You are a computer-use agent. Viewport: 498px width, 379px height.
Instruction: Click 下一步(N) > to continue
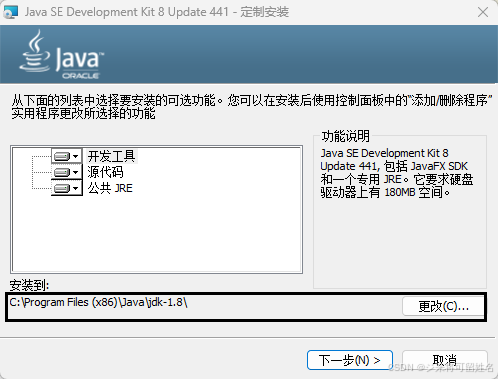click(x=350, y=360)
